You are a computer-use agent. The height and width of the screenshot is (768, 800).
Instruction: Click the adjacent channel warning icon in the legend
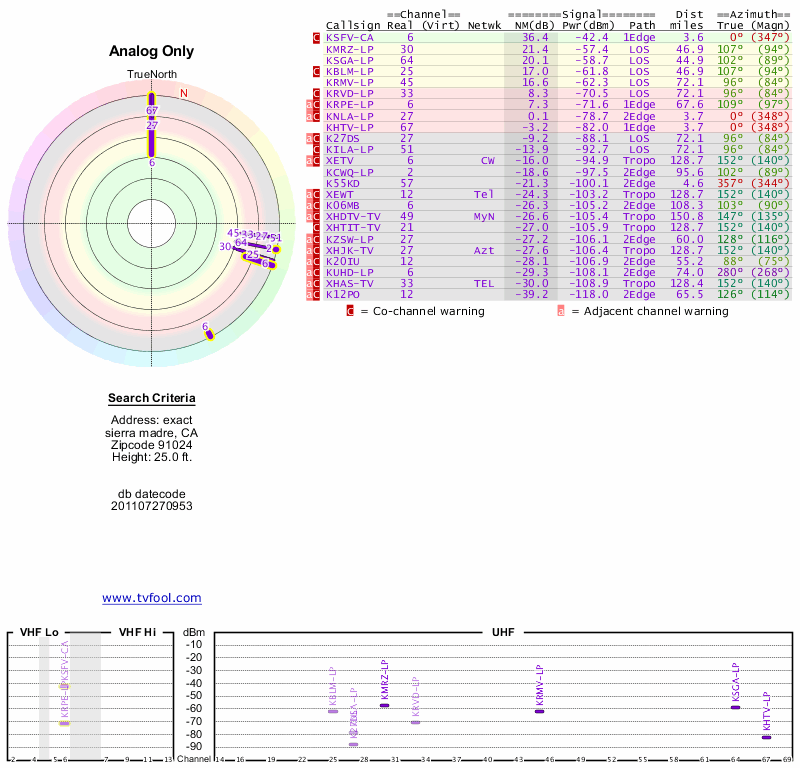560,311
